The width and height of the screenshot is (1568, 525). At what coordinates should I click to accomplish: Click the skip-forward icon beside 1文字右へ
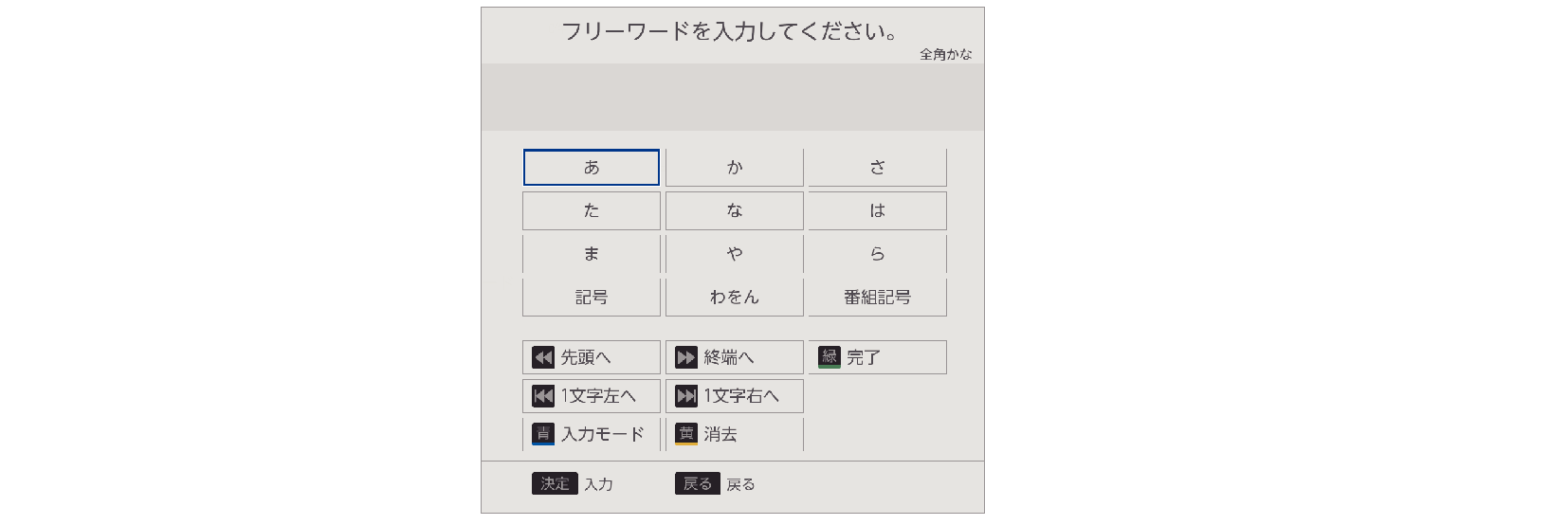pos(685,396)
